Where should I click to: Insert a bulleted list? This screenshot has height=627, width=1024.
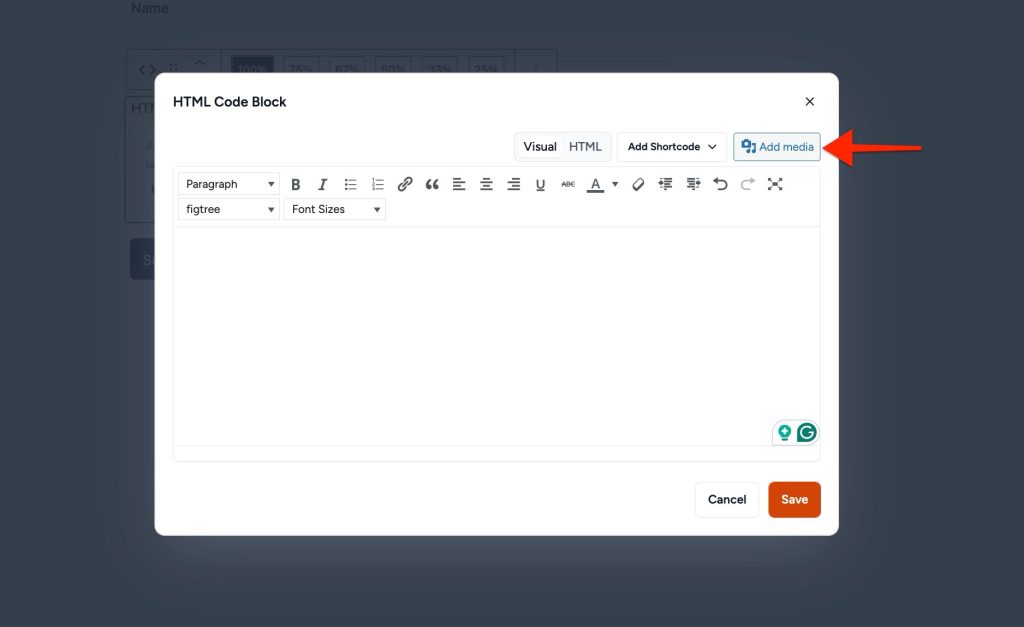(351, 184)
